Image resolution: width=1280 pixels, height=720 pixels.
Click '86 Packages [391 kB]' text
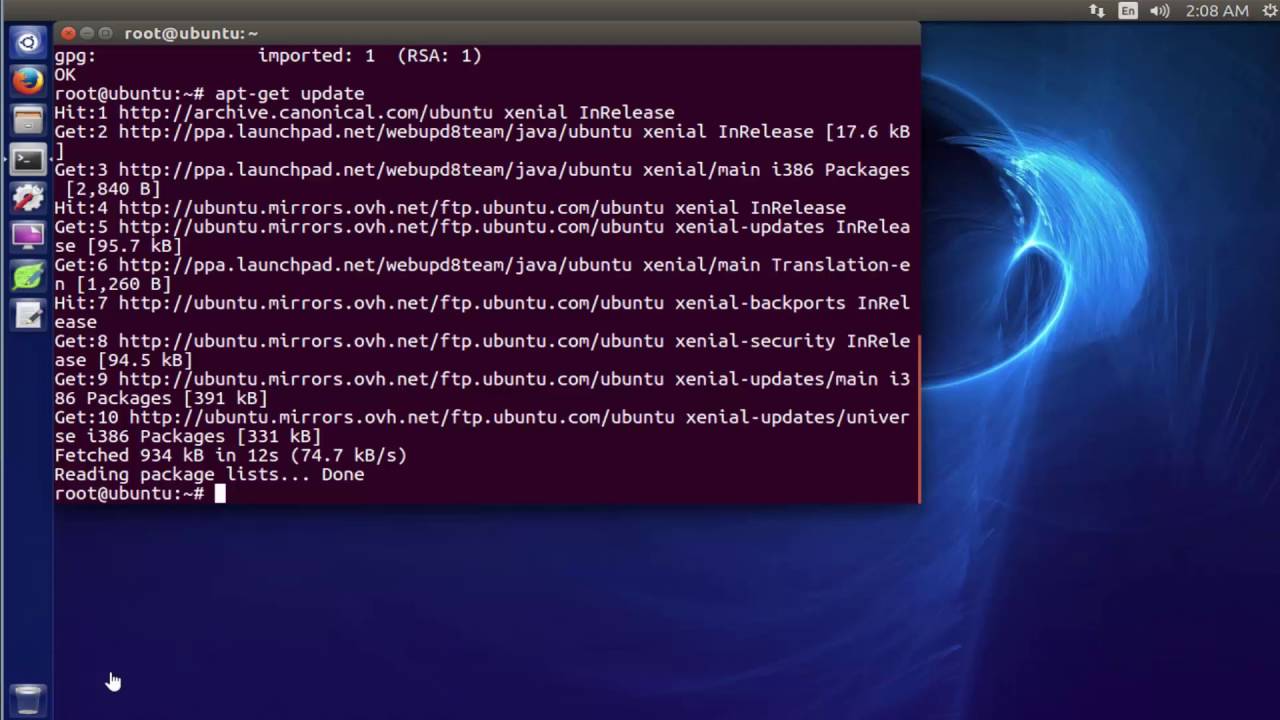pos(161,398)
